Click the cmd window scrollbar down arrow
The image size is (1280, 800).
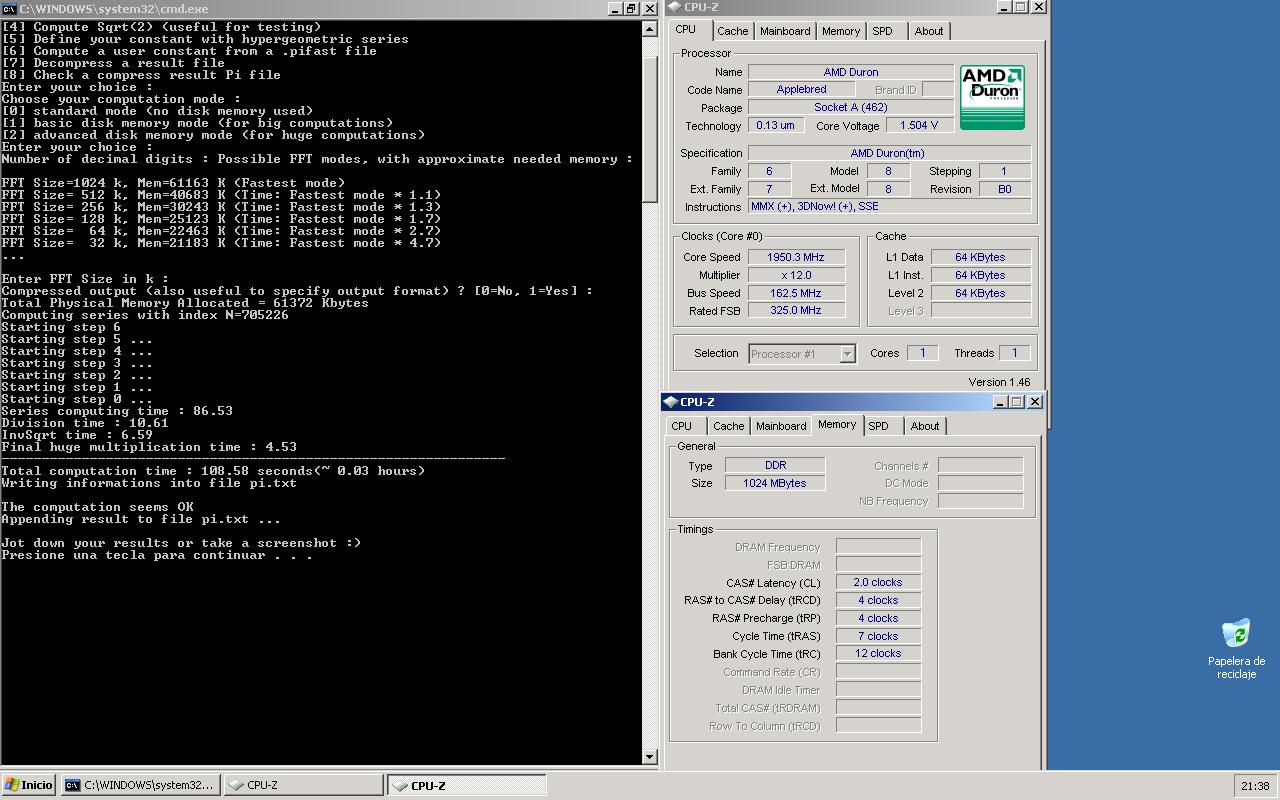pos(649,757)
